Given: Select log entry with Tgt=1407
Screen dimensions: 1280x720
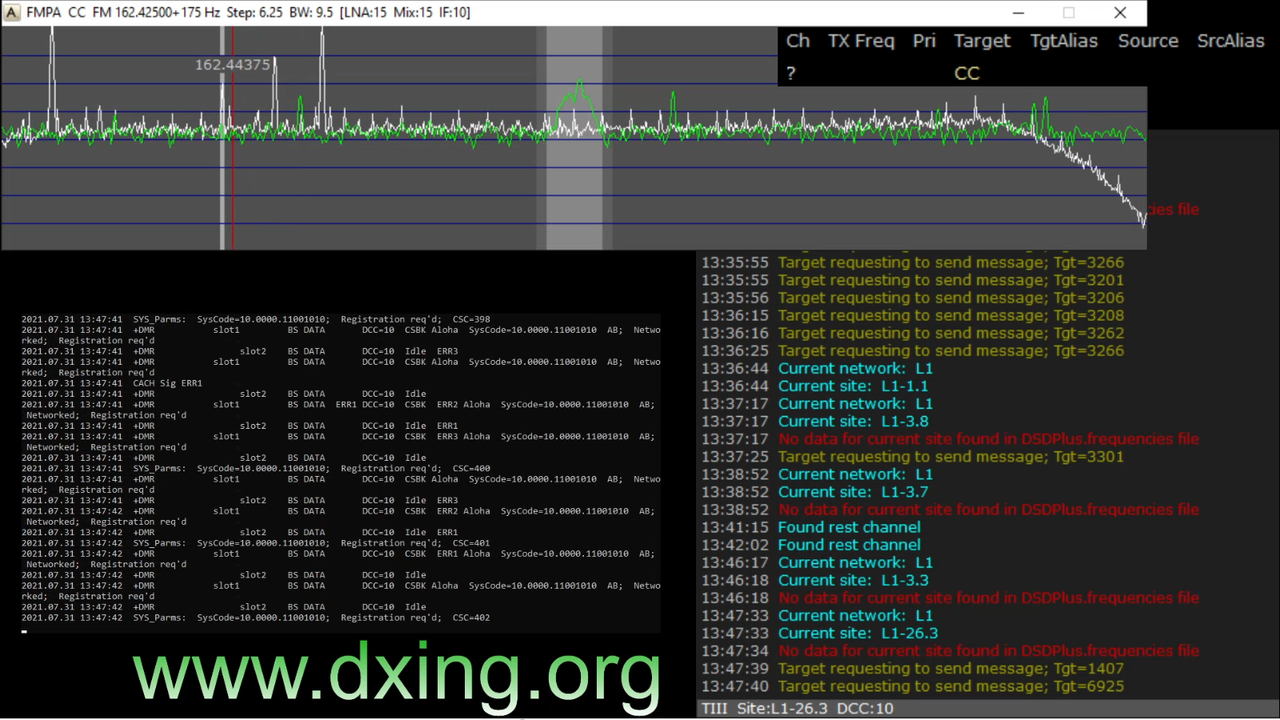Looking at the screenshot, I should [x=912, y=669].
